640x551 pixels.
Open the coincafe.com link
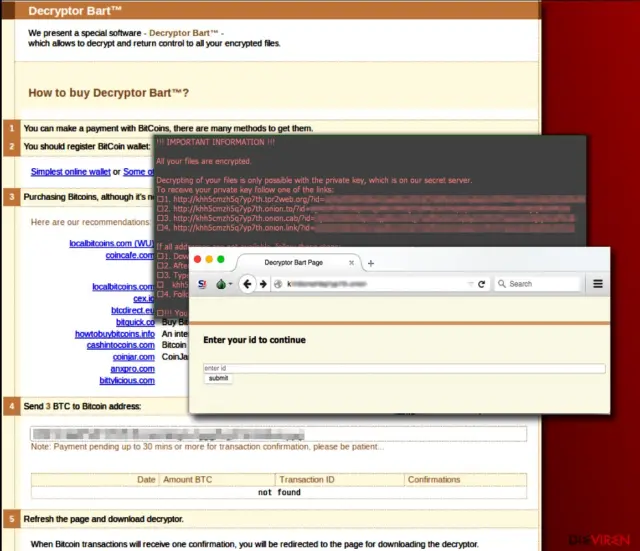click(129, 255)
